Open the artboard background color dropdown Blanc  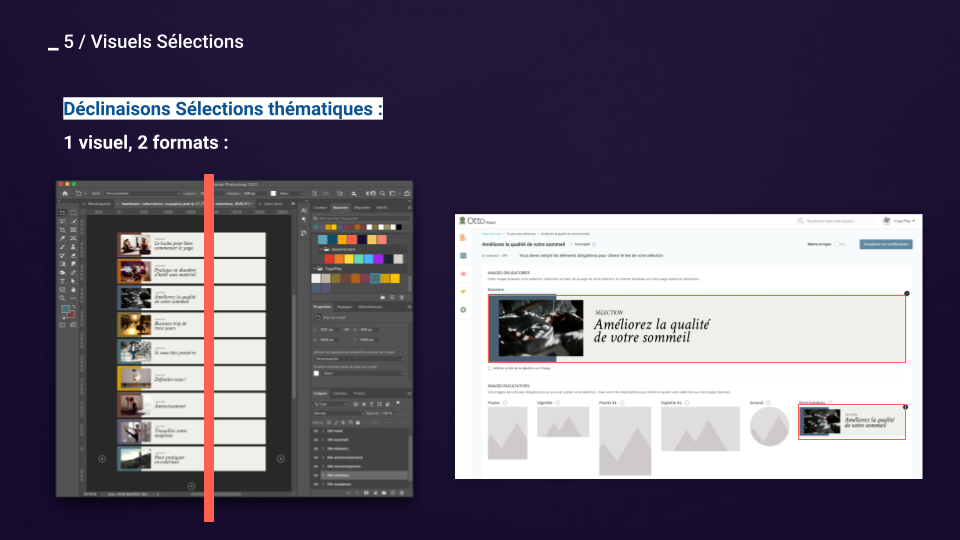pyautogui.click(x=364, y=373)
